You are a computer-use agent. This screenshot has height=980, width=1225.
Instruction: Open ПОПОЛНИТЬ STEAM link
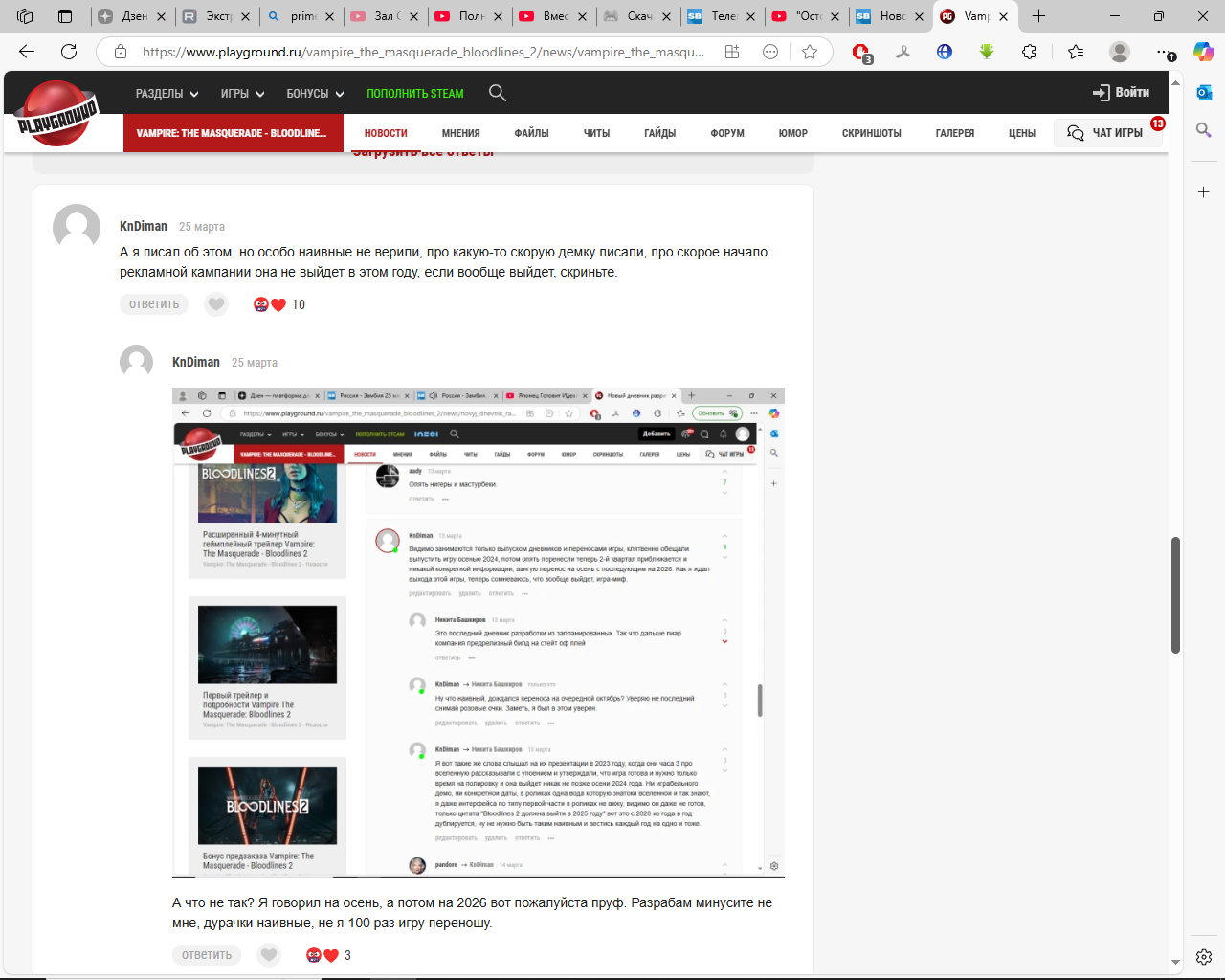tap(414, 94)
